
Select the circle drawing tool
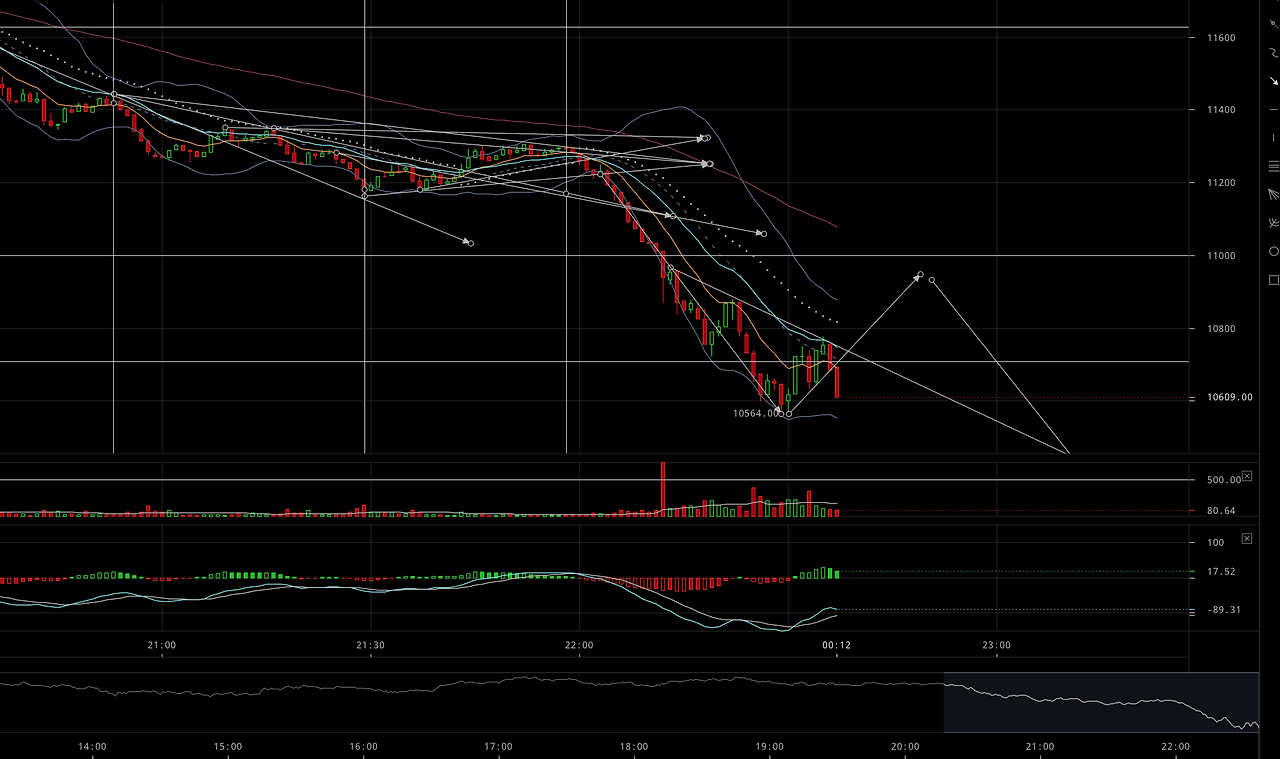pyautogui.click(x=1274, y=251)
